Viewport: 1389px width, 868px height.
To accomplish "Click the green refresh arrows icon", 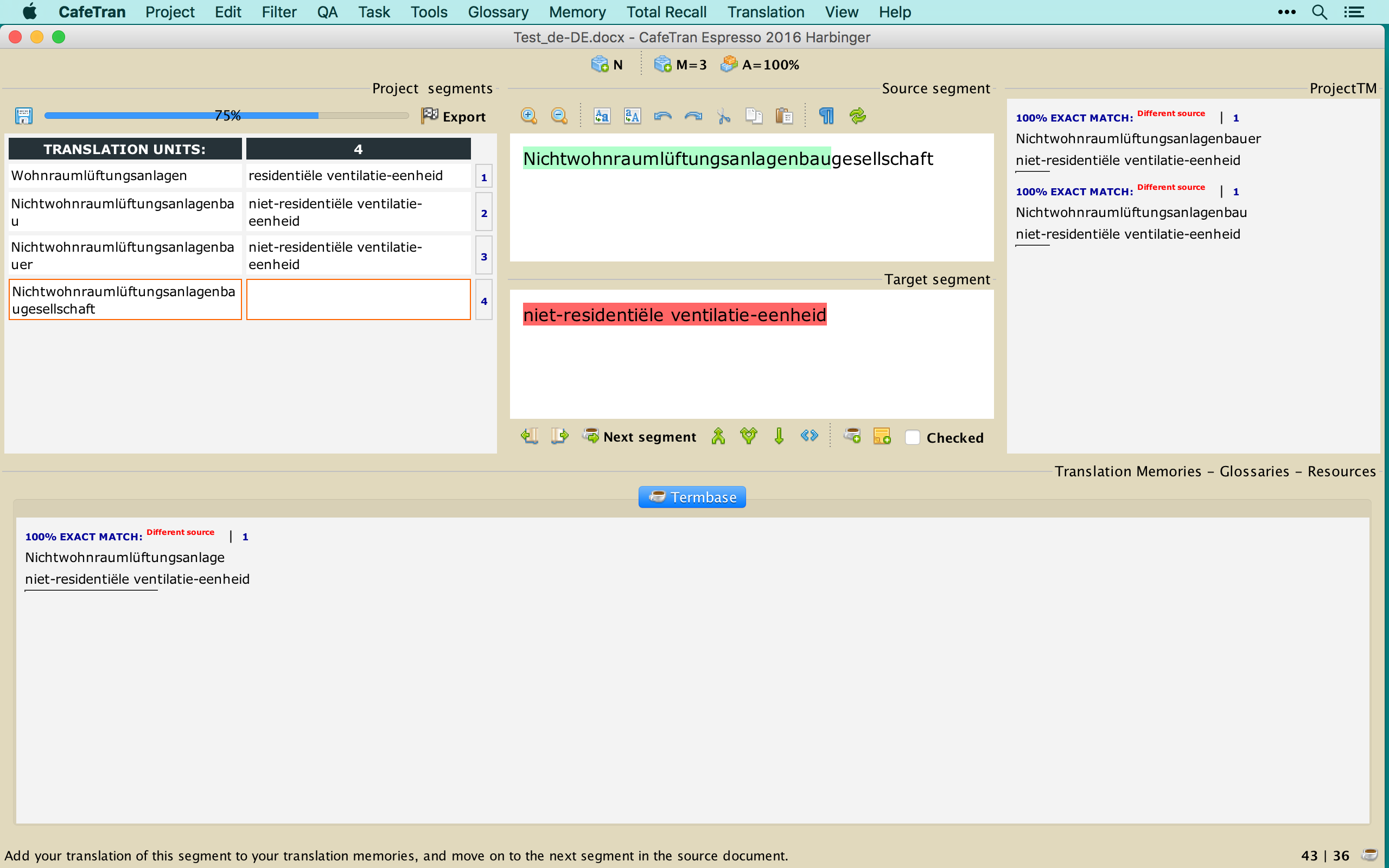I will pyautogui.click(x=857, y=116).
